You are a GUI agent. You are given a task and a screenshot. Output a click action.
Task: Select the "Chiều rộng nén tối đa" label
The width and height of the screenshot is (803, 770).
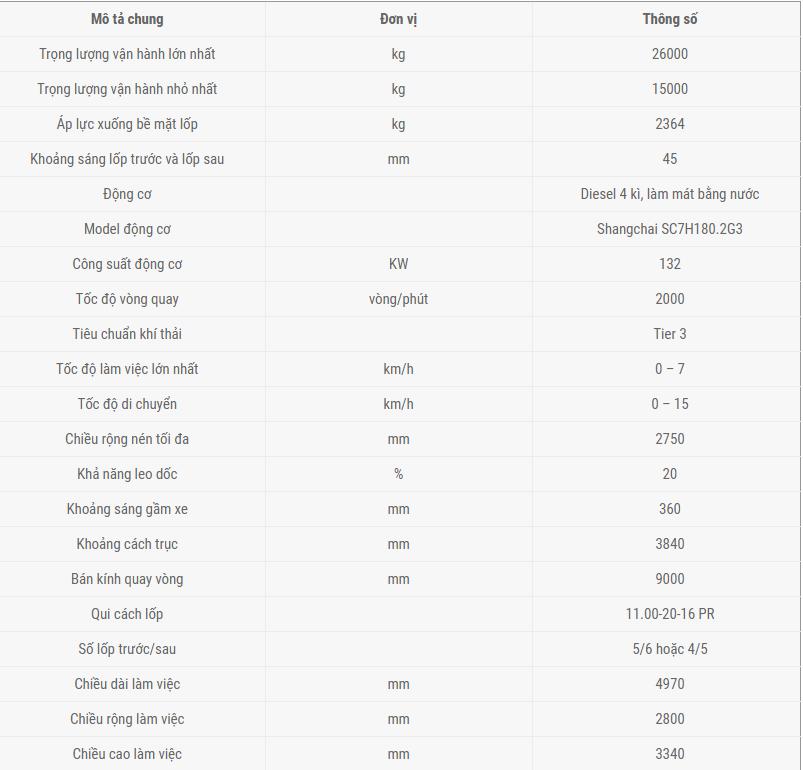[127, 439]
